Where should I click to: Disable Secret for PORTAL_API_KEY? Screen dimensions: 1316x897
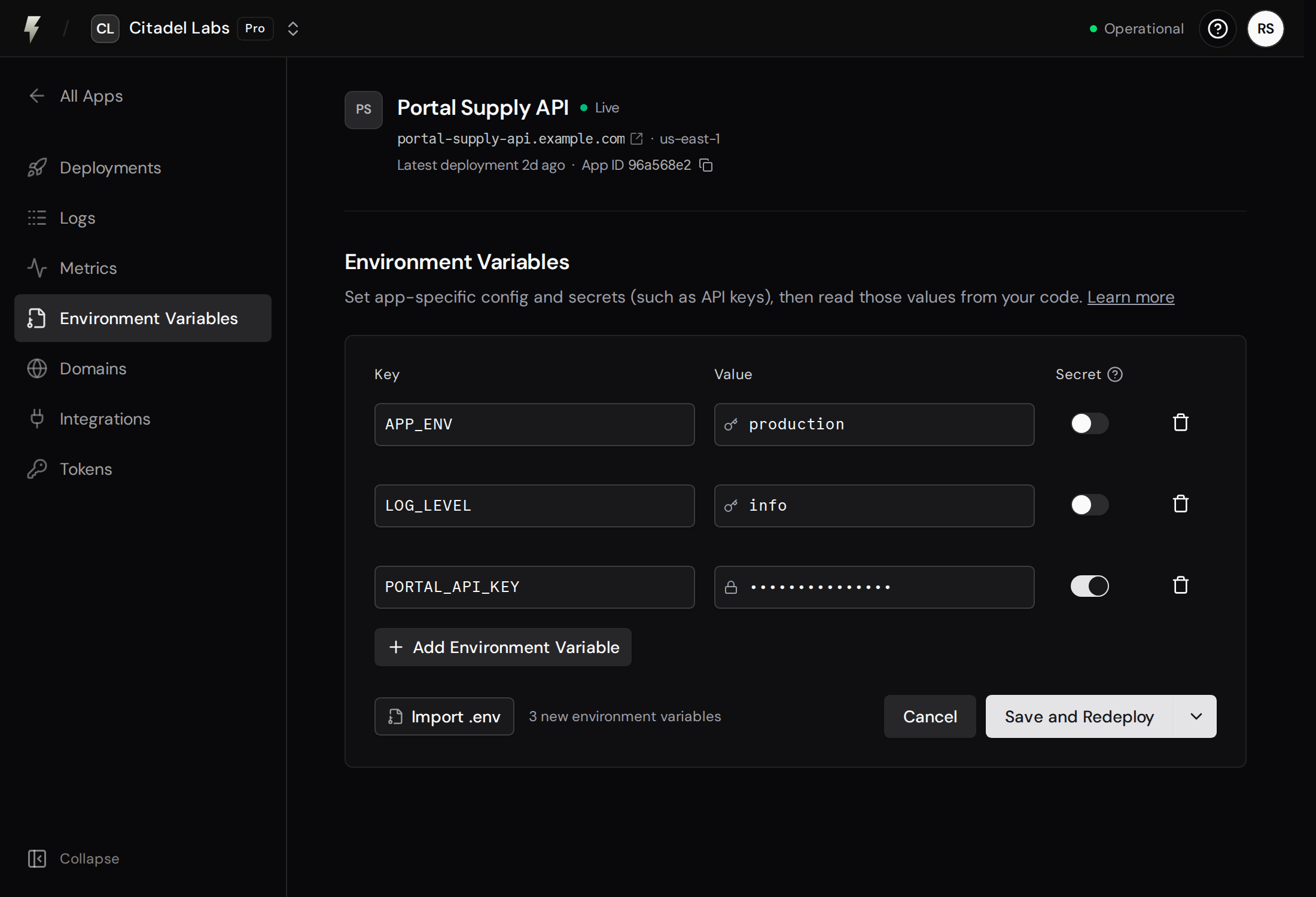(x=1090, y=586)
